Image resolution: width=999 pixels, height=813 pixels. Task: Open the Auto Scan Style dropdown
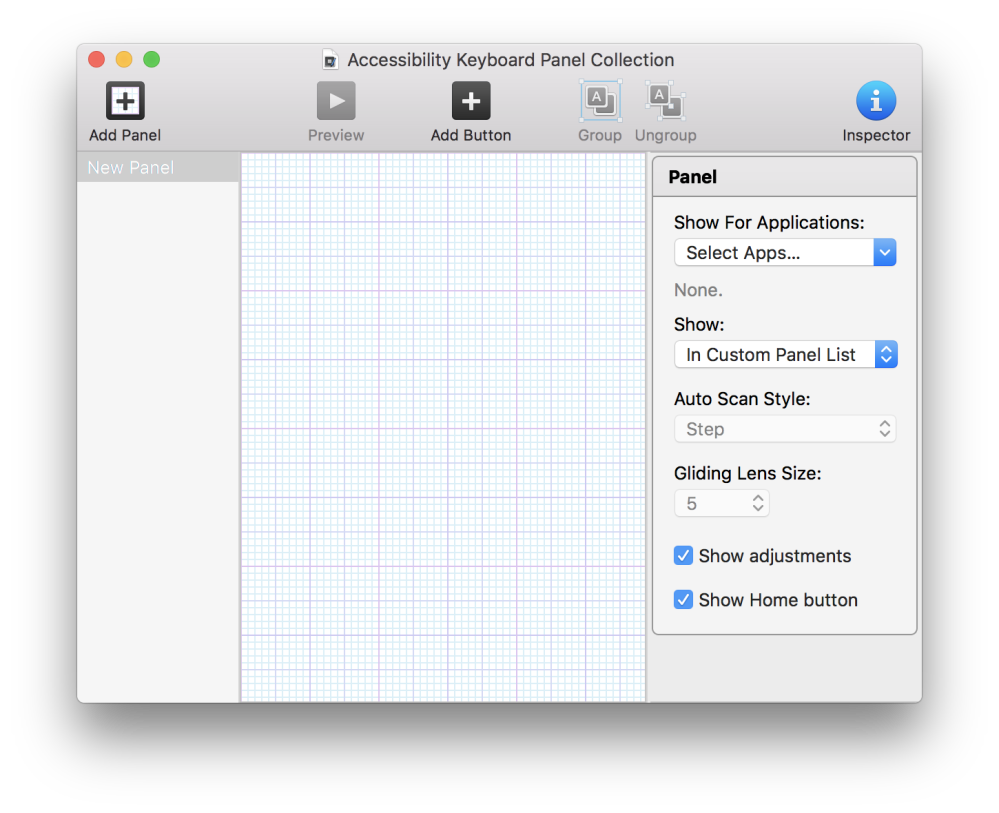(784, 428)
